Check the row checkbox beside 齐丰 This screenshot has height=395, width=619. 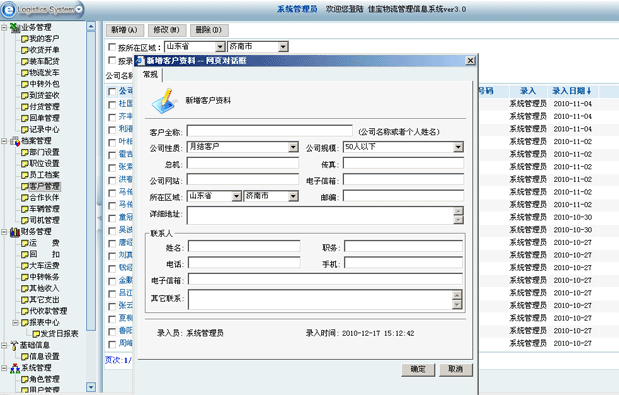pos(112,117)
